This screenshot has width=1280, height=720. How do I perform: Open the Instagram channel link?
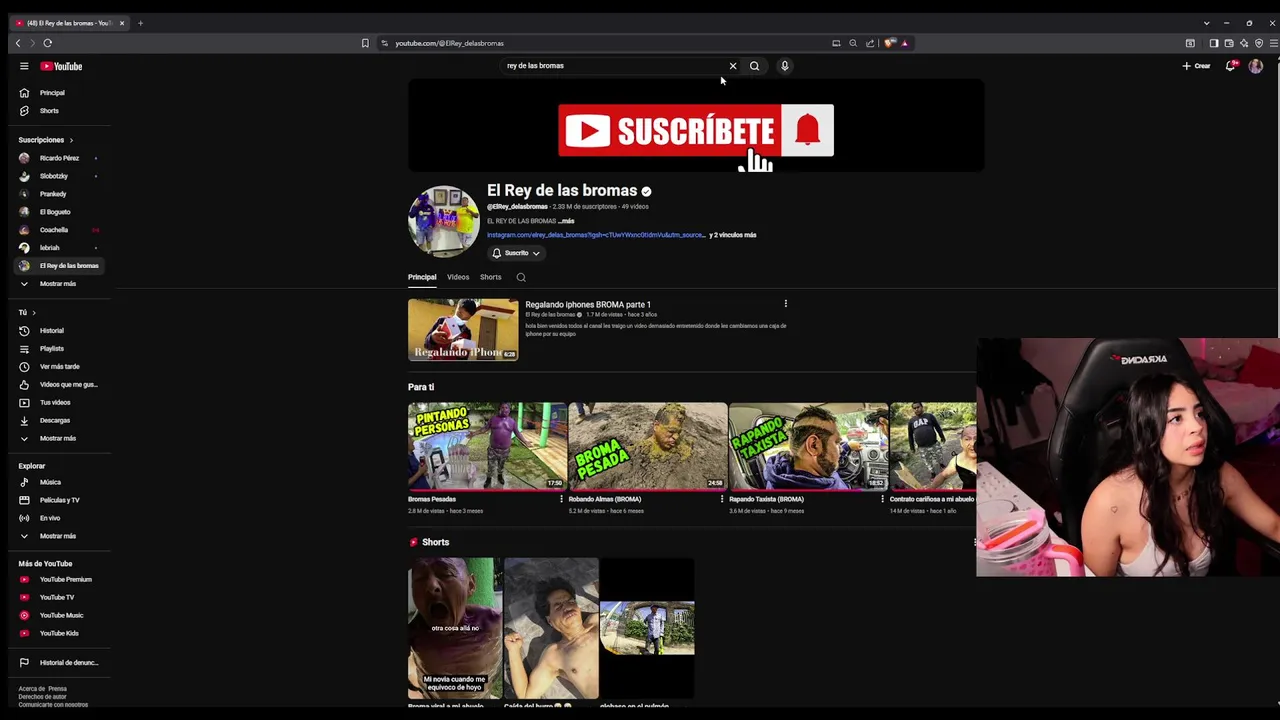(596, 235)
